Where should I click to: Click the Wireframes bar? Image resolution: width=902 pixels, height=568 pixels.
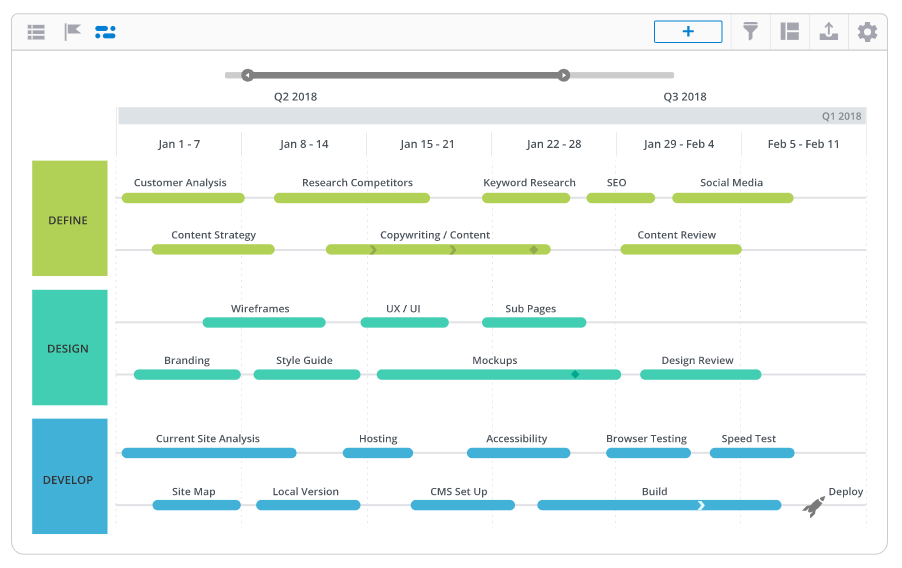(264, 323)
